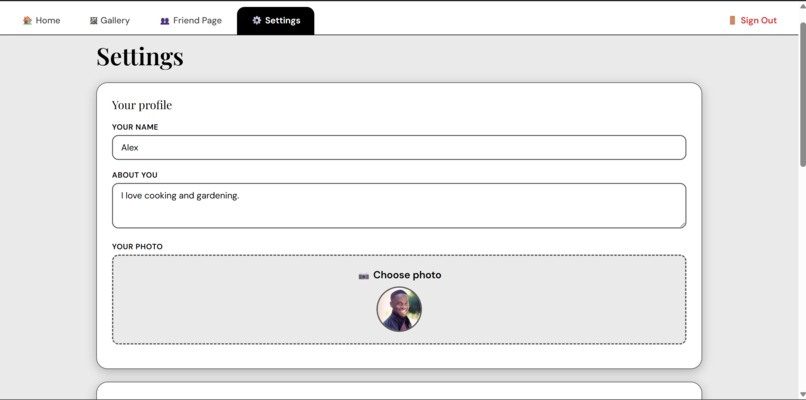This screenshot has width=806, height=400.
Task: Click the Choose photo button
Action: pos(400,275)
